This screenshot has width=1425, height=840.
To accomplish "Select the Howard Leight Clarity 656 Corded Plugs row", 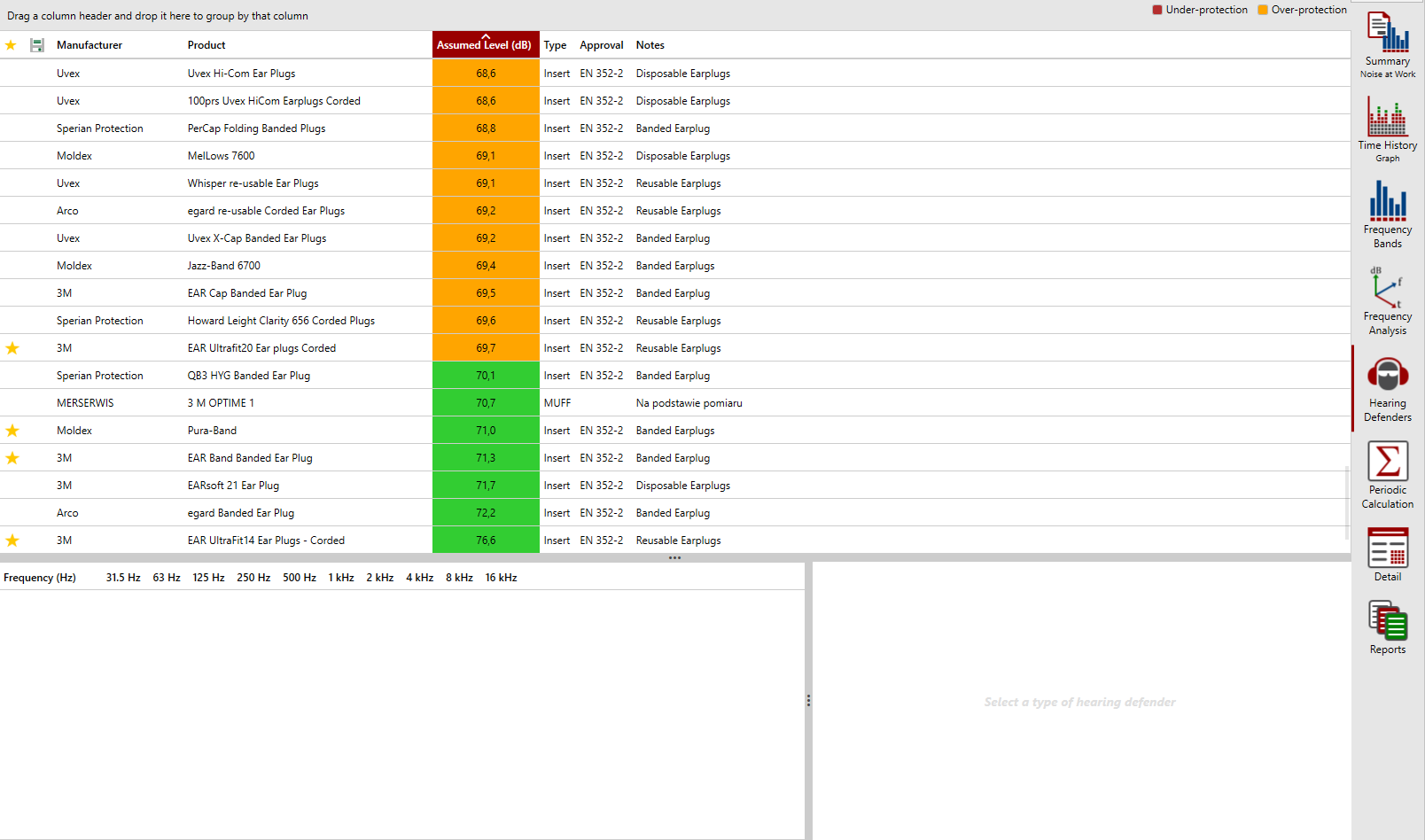I will 675,321.
